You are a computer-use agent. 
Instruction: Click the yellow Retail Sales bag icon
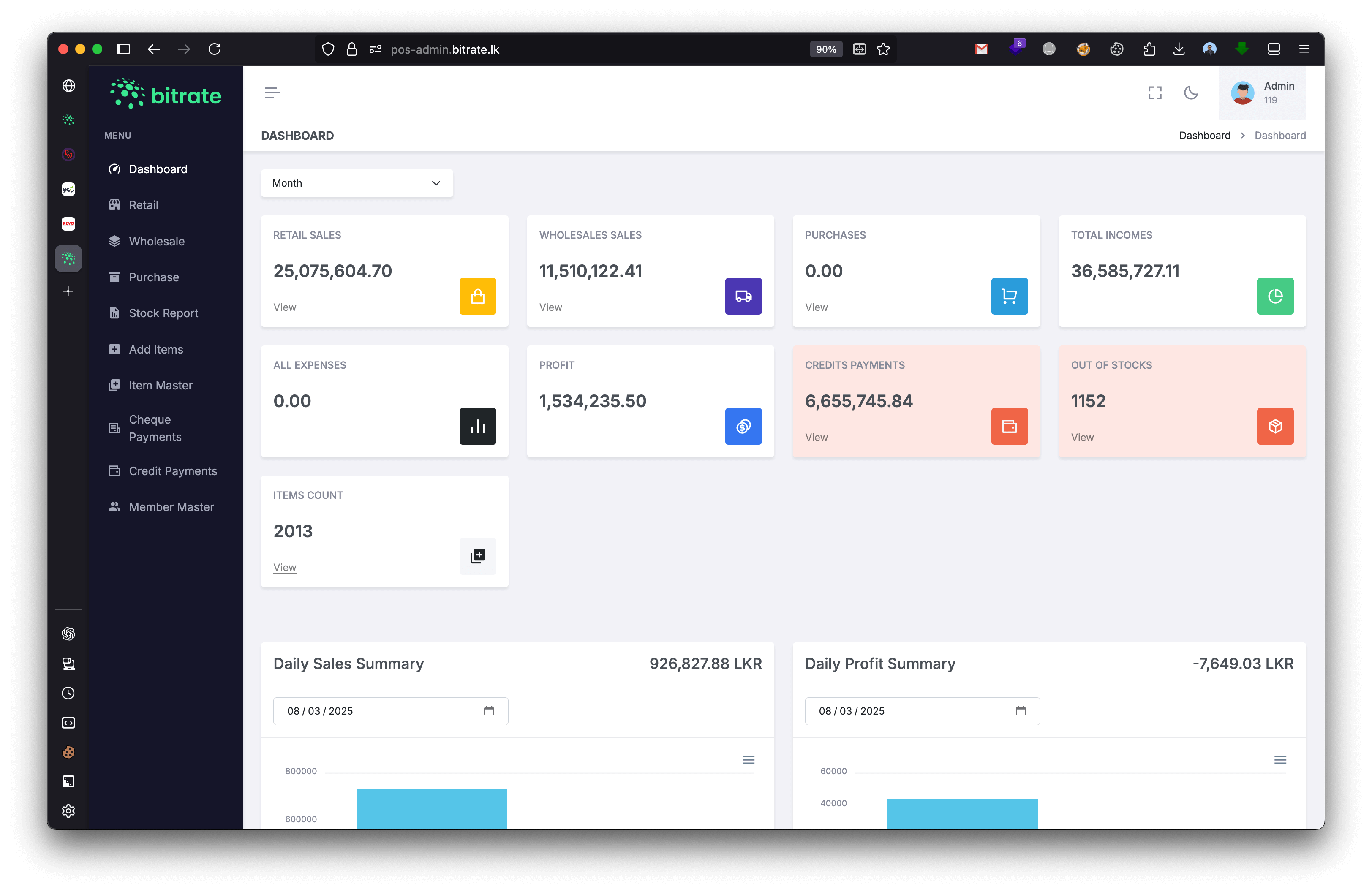477,296
